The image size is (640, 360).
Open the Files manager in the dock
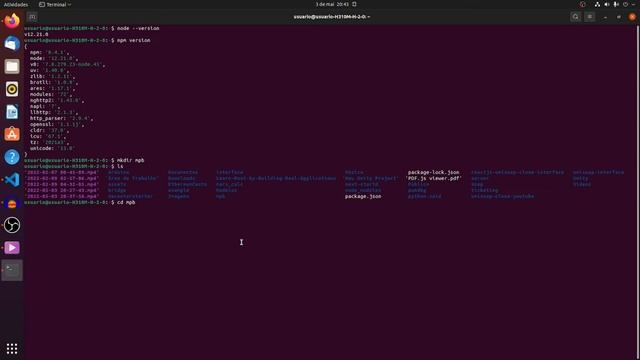coord(12,66)
